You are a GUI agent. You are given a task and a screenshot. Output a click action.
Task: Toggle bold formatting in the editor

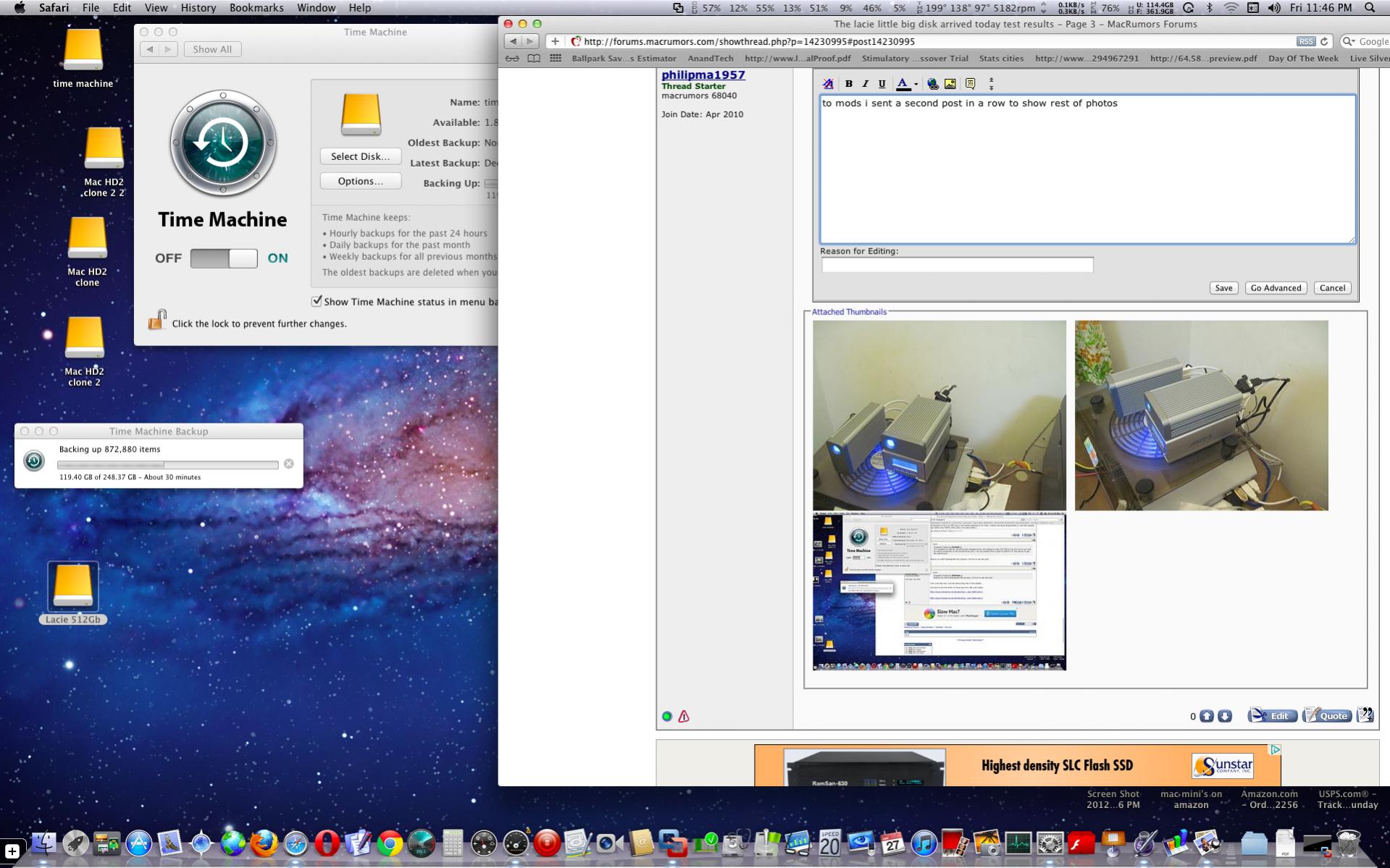849,84
